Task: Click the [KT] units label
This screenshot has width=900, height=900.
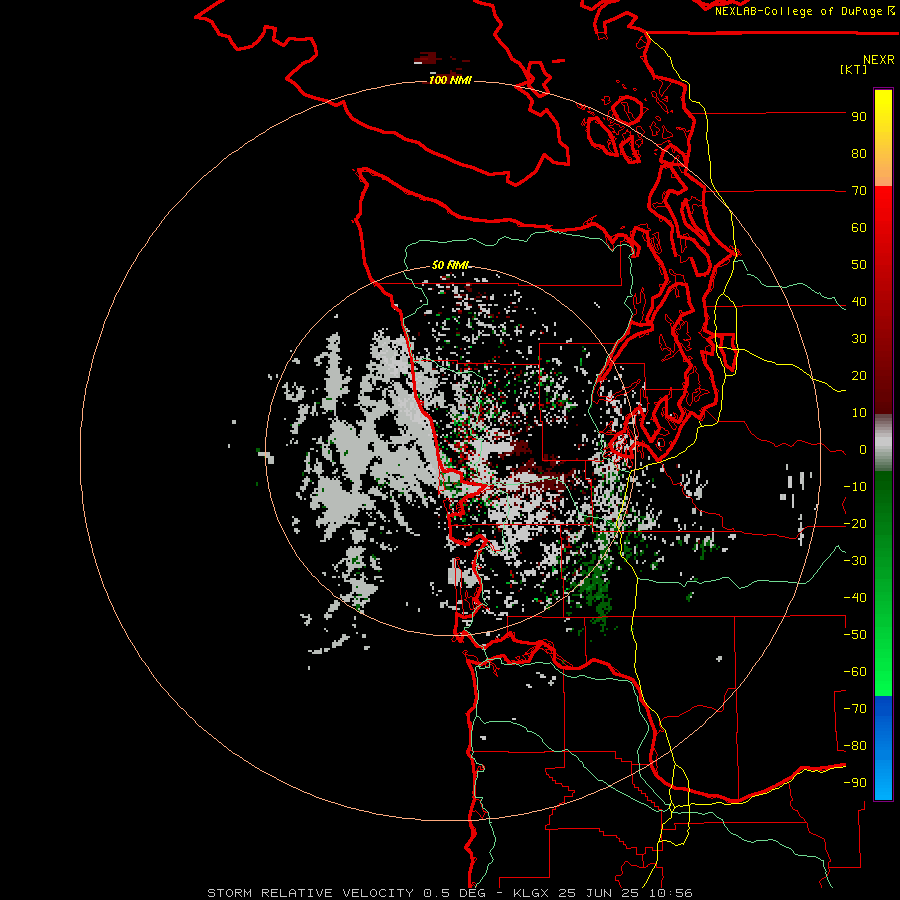Action: pos(854,69)
